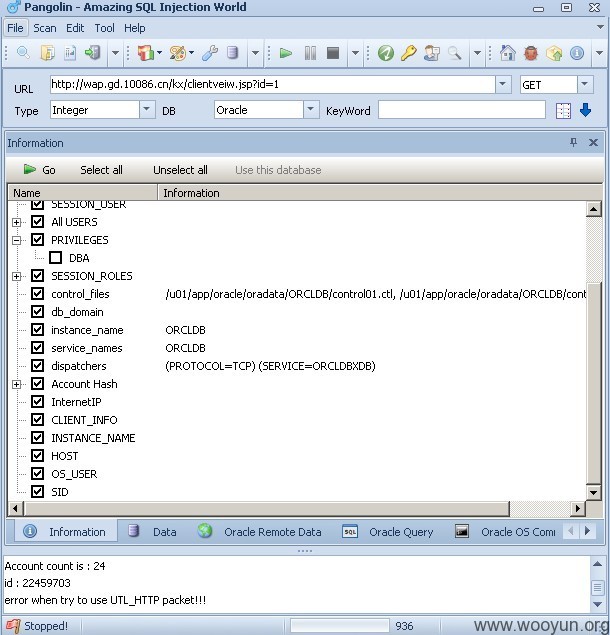Click the green arrow export icon
The image size is (610, 635).
(93, 53)
